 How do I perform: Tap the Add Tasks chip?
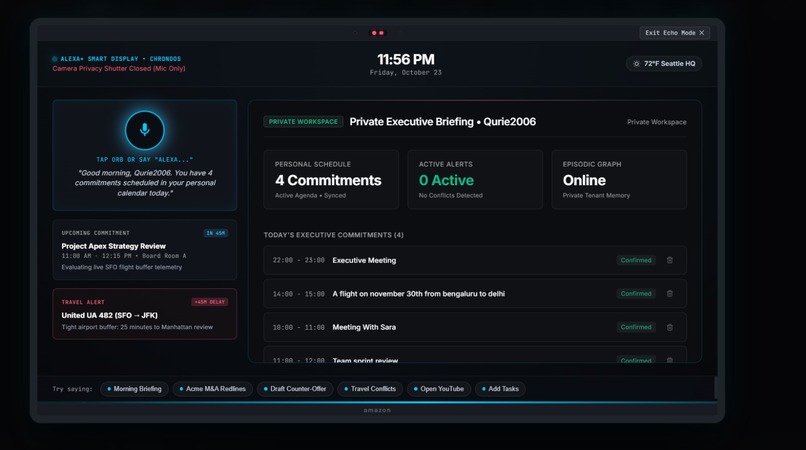pos(500,389)
